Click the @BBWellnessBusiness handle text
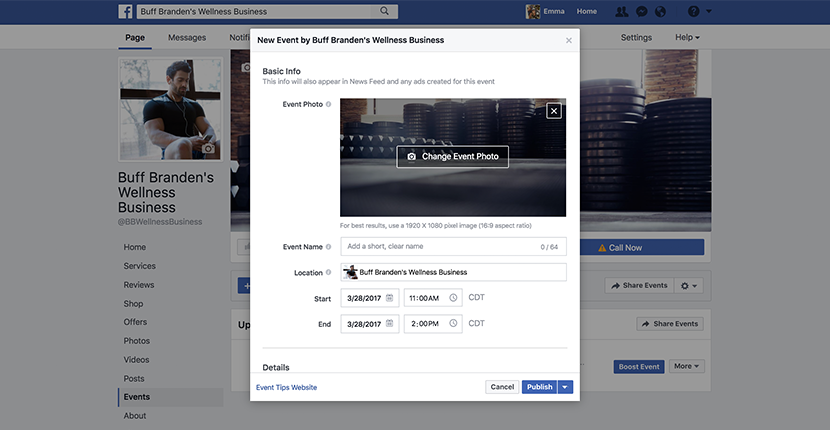 click(x=160, y=222)
